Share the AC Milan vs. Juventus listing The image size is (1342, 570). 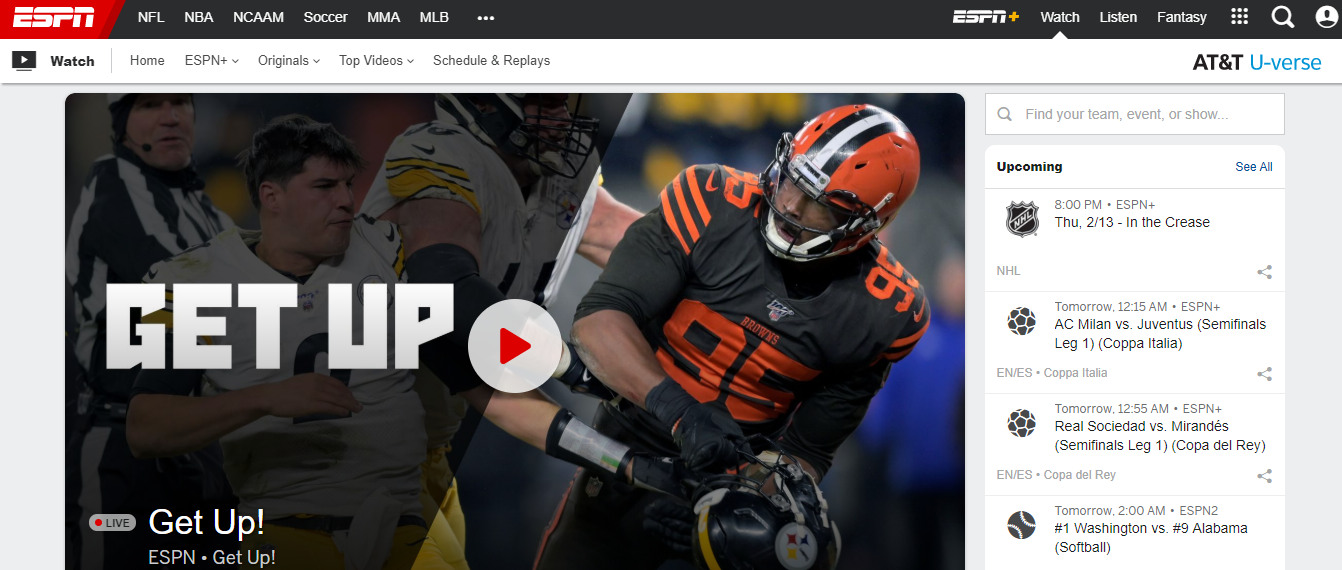click(x=1264, y=374)
